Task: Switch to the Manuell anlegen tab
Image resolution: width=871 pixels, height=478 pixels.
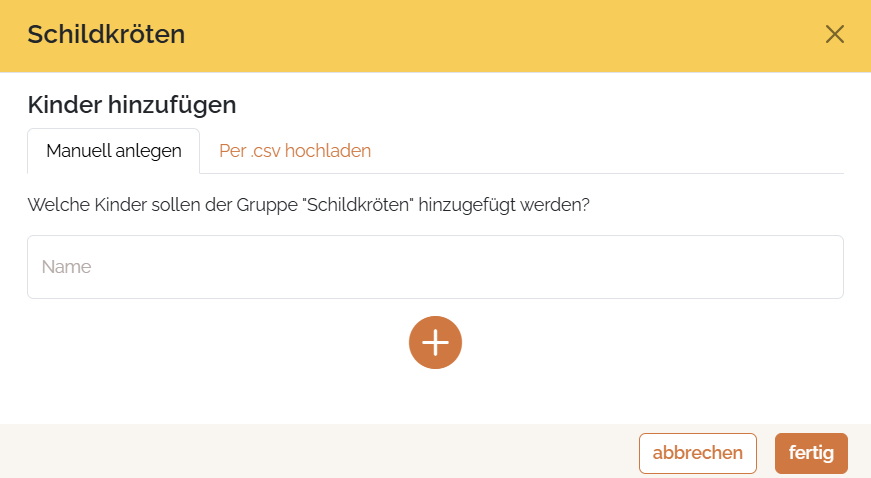Action: (114, 151)
